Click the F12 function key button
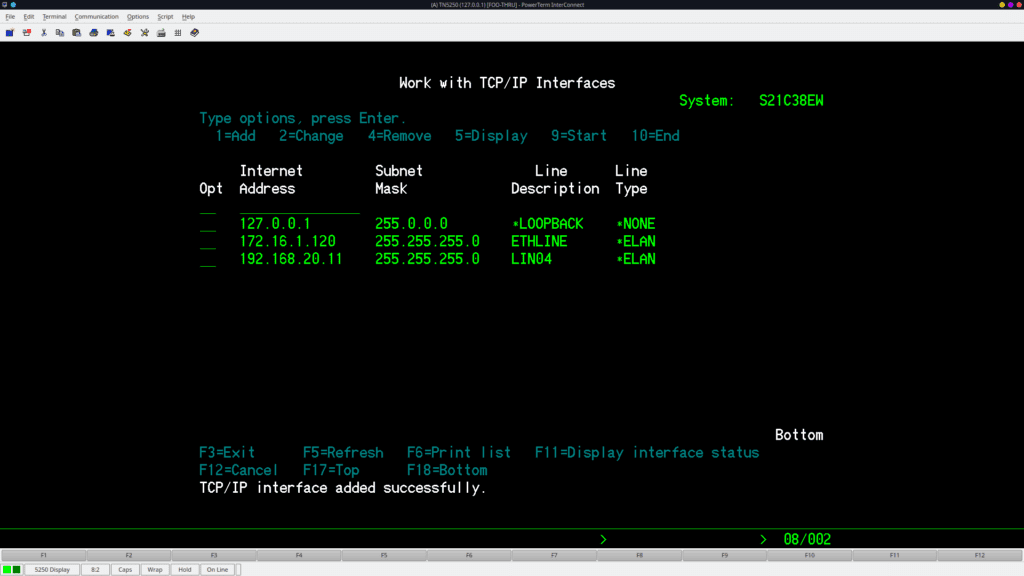The image size is (1024, 576). coord(980,555)
